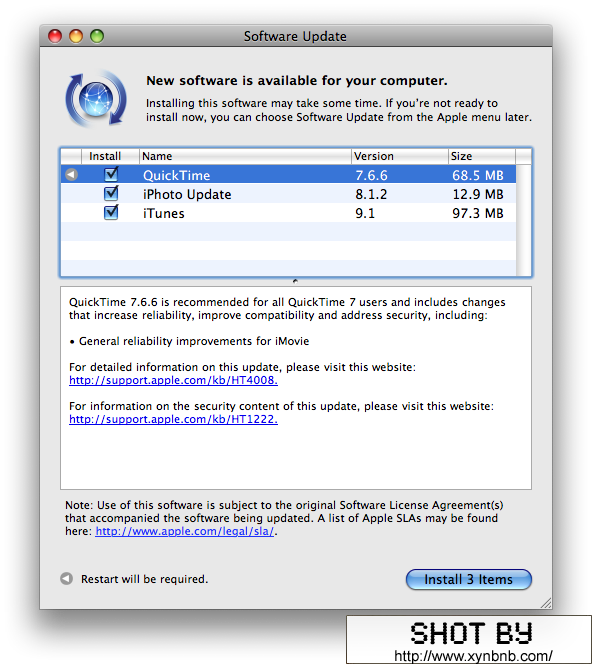Click 'General reliability improvements for iMovie' bullet
The image size is (592, 664).
coord(189,341)
